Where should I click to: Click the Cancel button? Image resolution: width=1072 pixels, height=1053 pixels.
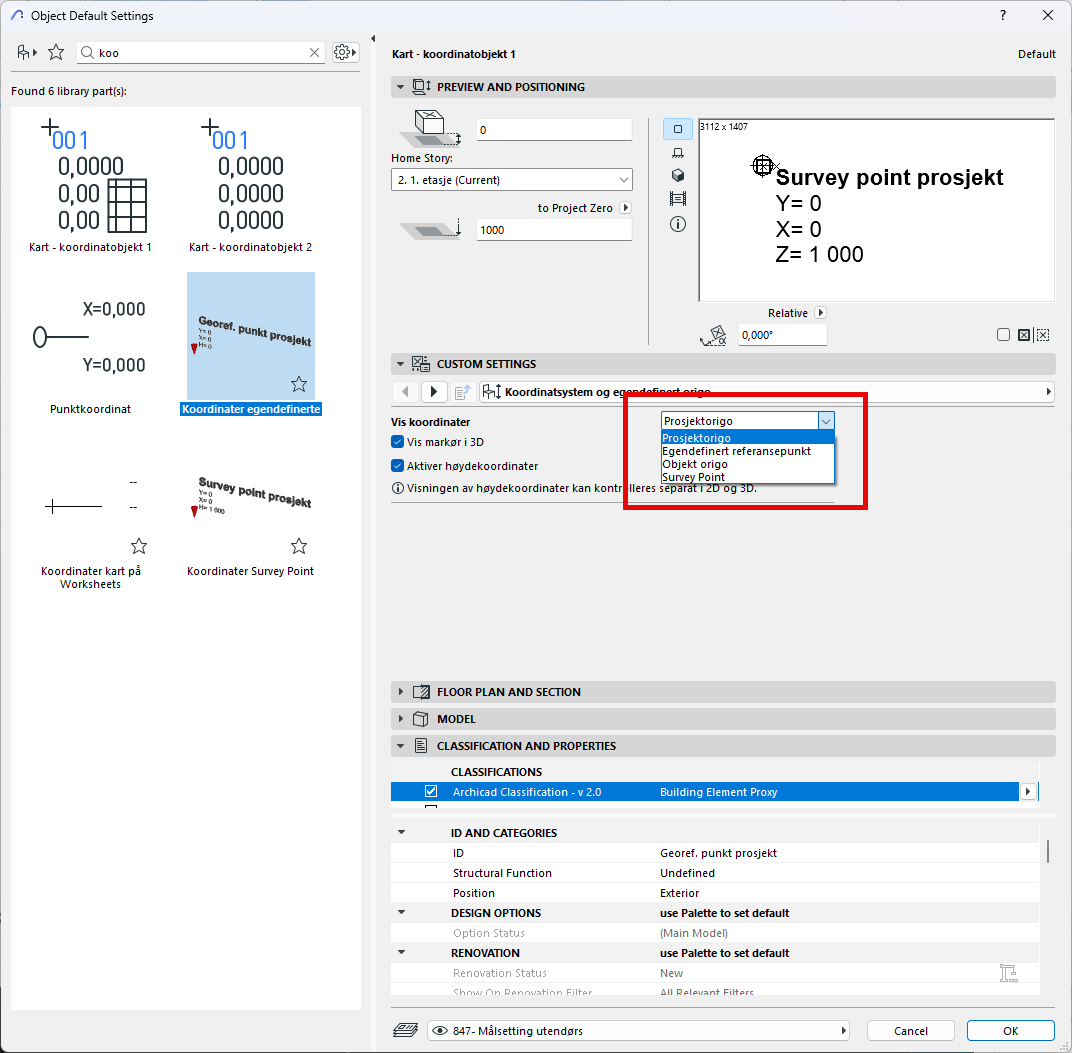pos(910,1031)
